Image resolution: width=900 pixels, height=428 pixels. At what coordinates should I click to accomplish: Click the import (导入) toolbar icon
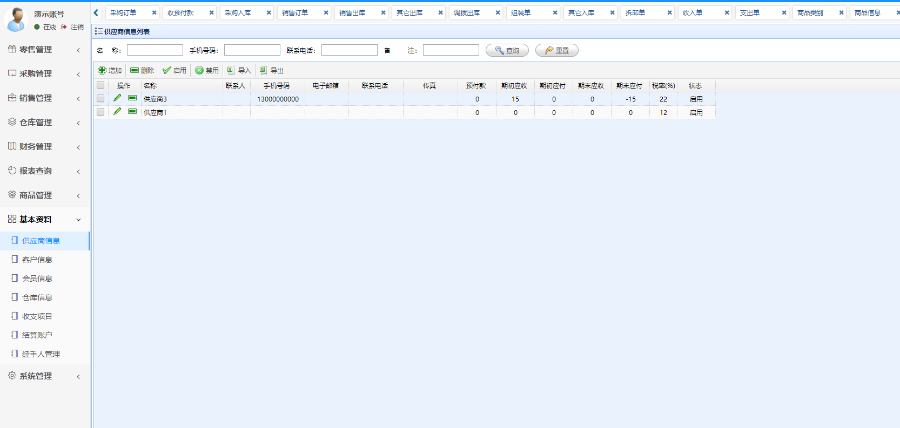231,71
